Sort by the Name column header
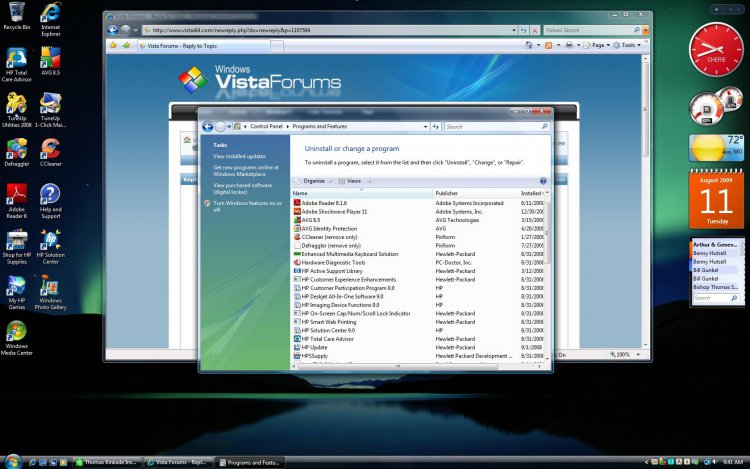The height and width of the screenshot is (469, 750). 362,193
